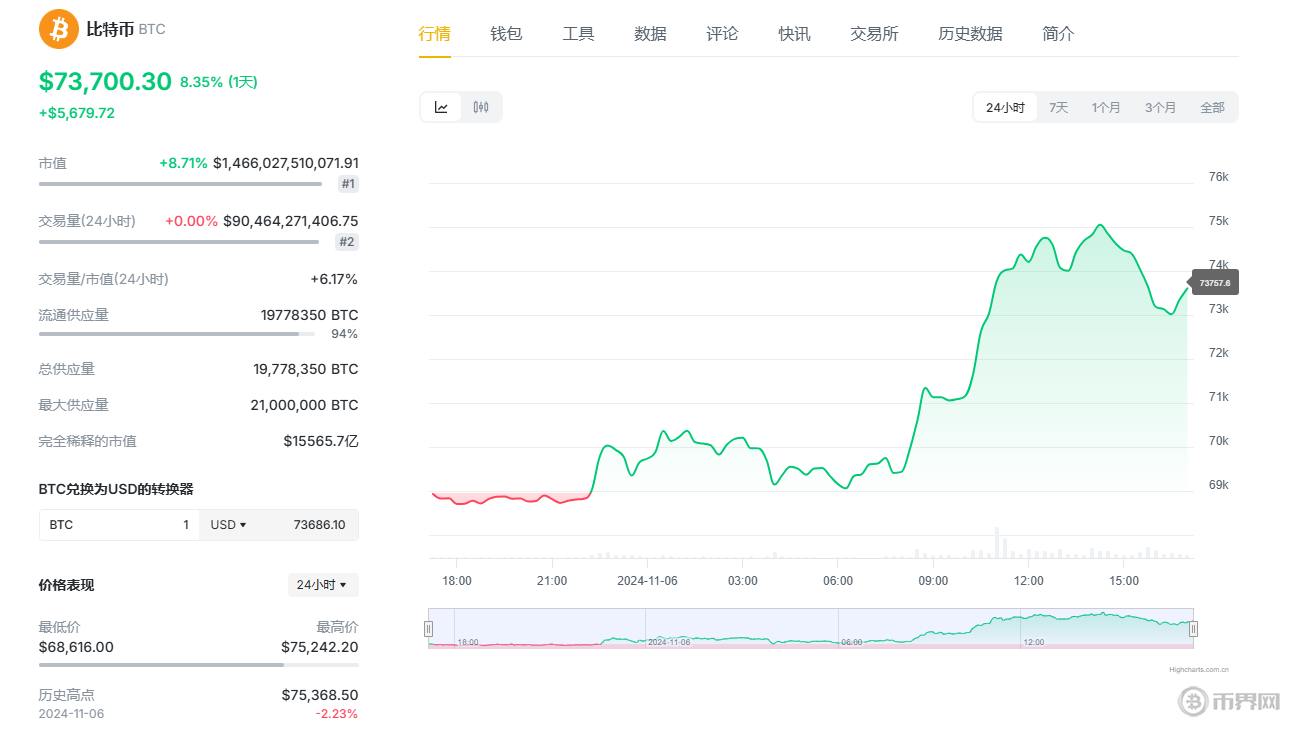Select the 全部 range option
This screenshot has width=1291, height=729.
pyautogui.click(x=1214, y=106)
